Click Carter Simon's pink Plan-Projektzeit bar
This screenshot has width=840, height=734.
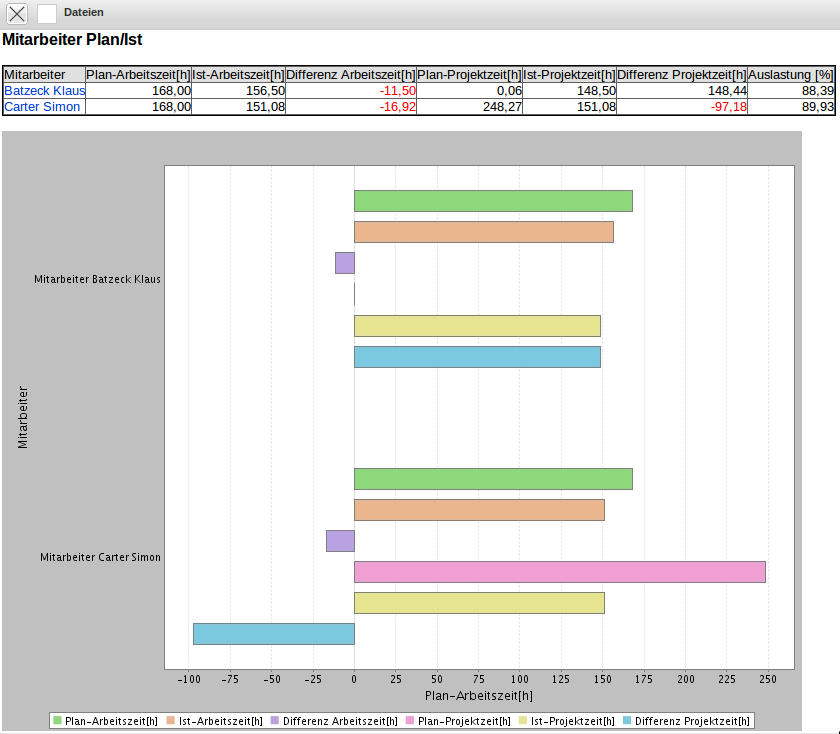click(x=559, y=572)
